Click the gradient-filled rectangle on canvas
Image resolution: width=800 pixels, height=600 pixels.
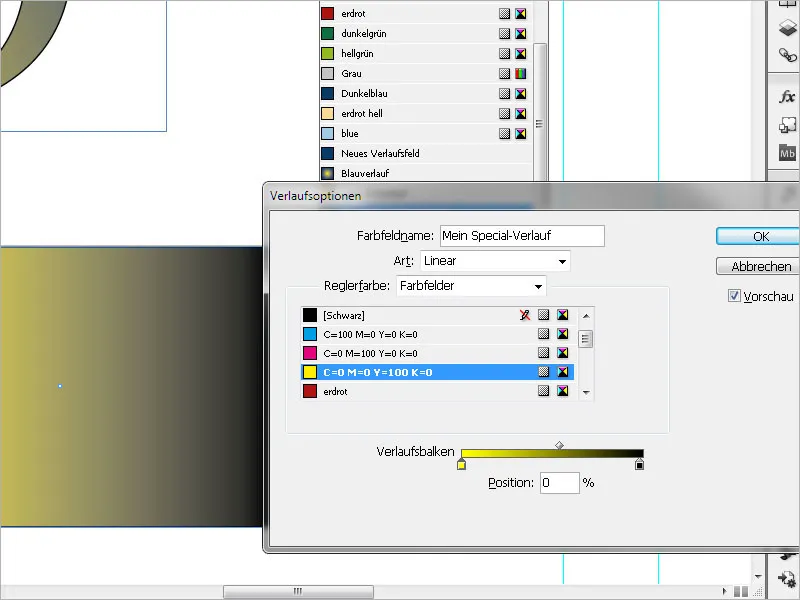coord(131,386)
